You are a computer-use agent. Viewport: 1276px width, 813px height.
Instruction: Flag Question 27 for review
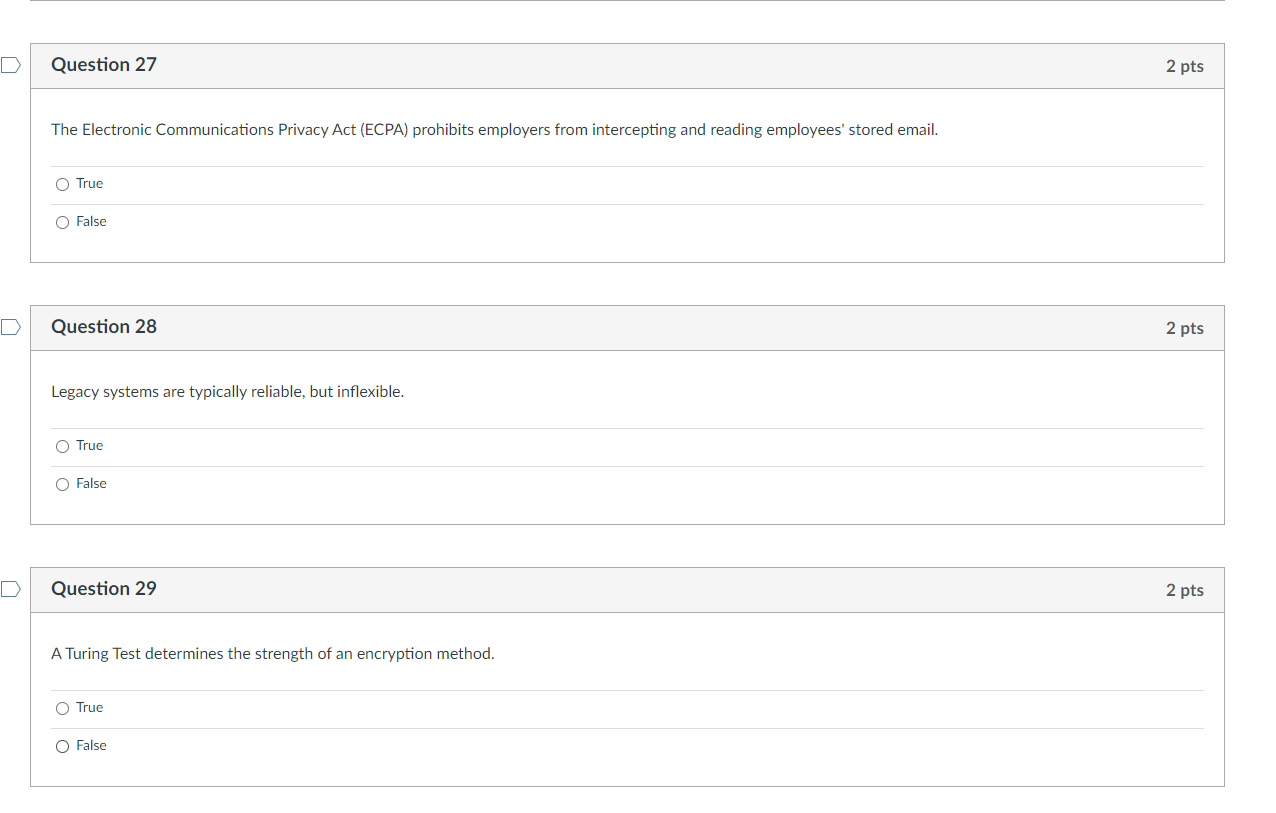10,66
